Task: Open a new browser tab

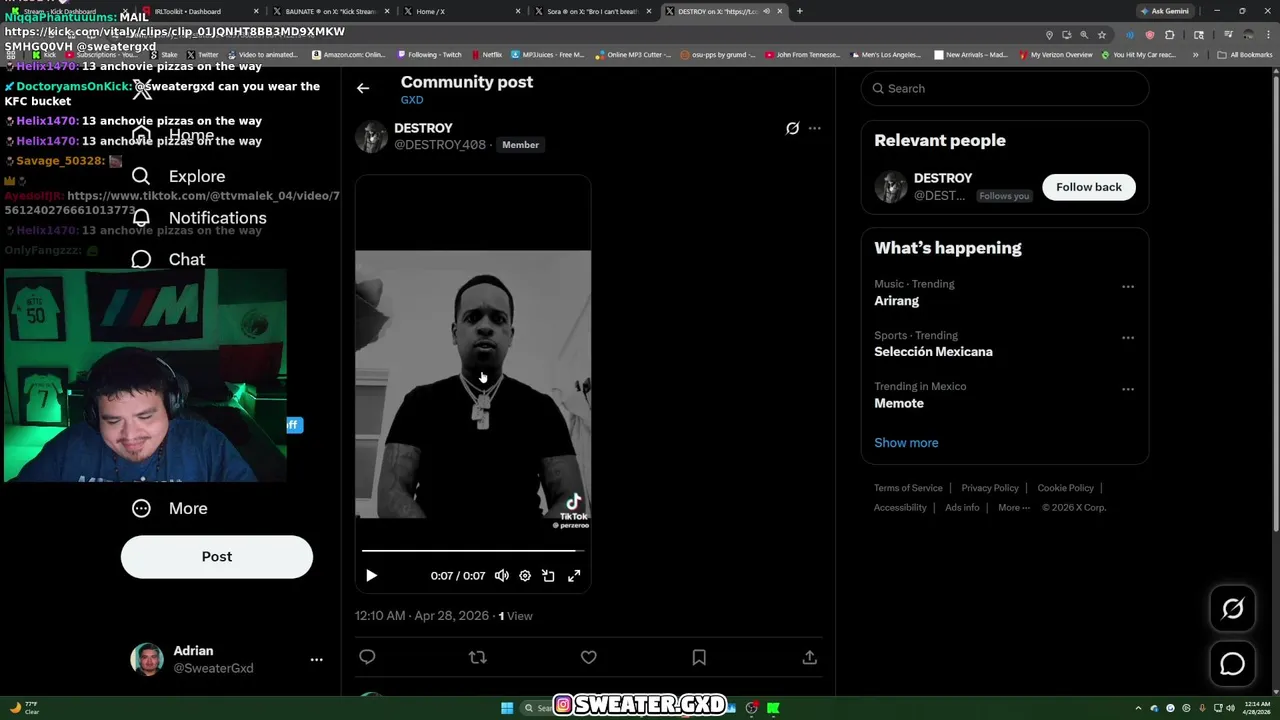Action: pyautogui.click(x=799, y=11)
